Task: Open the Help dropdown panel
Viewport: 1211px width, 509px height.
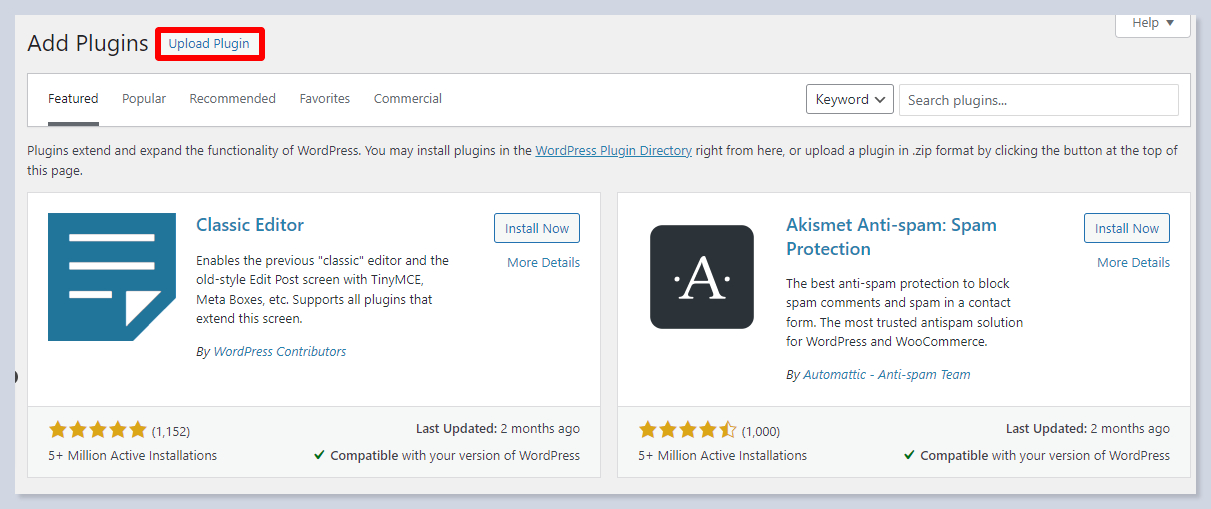Action: coord(1152,23)
